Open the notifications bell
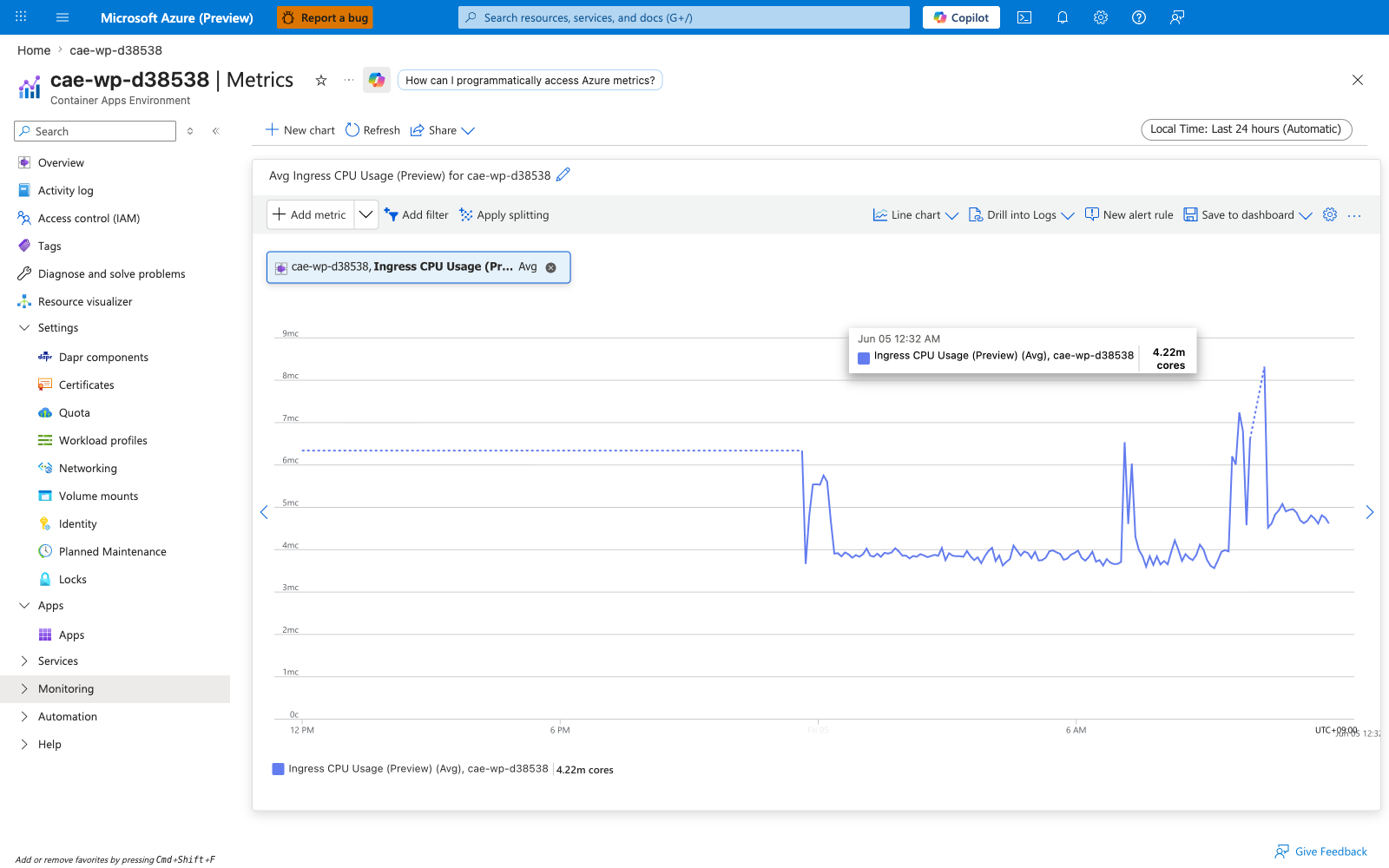This screenshot has height=868, width=1389. coord(1063,17)
